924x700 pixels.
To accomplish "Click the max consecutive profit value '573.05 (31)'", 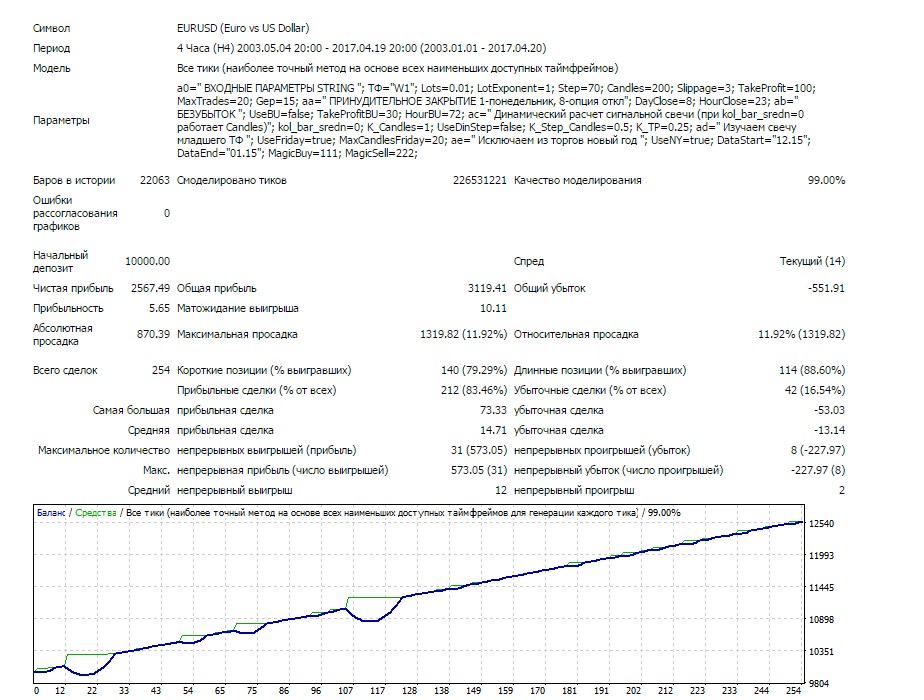I will 478,470.
